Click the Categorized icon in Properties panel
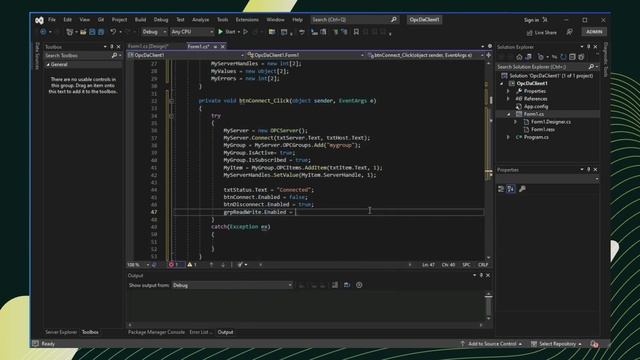The image size is (640, 360). tap(501, 189)
